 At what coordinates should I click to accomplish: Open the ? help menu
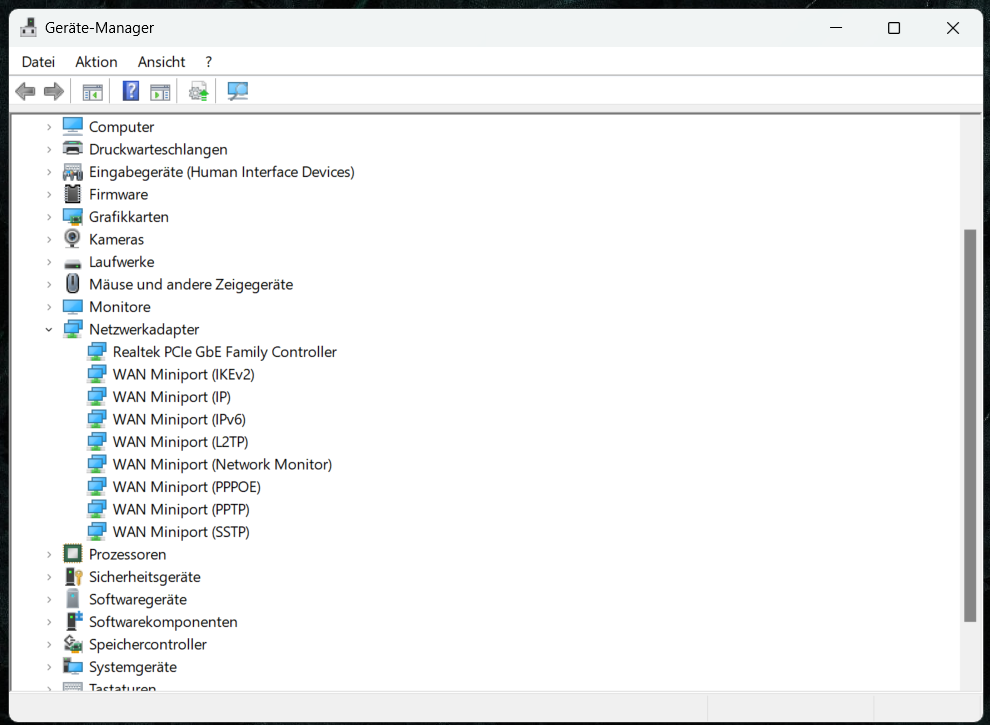208,62
